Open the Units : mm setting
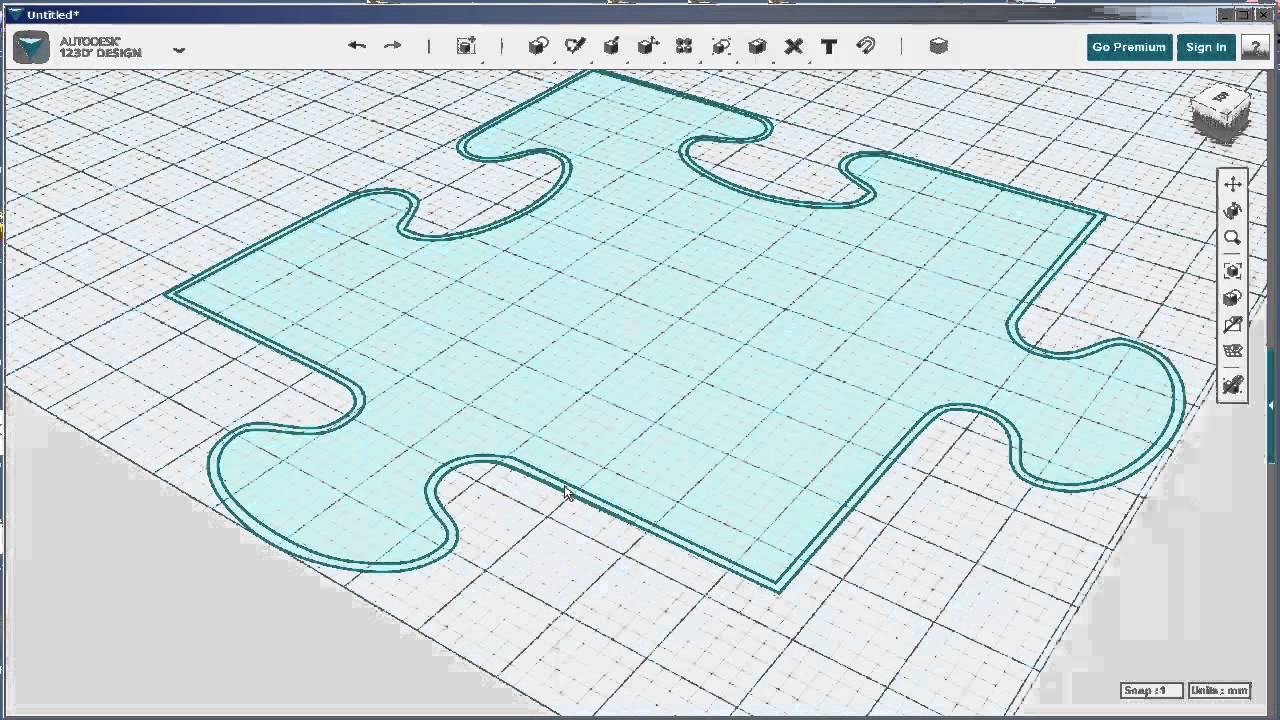The width and height of the screenshot is (1280, 720). point(1219,690)
